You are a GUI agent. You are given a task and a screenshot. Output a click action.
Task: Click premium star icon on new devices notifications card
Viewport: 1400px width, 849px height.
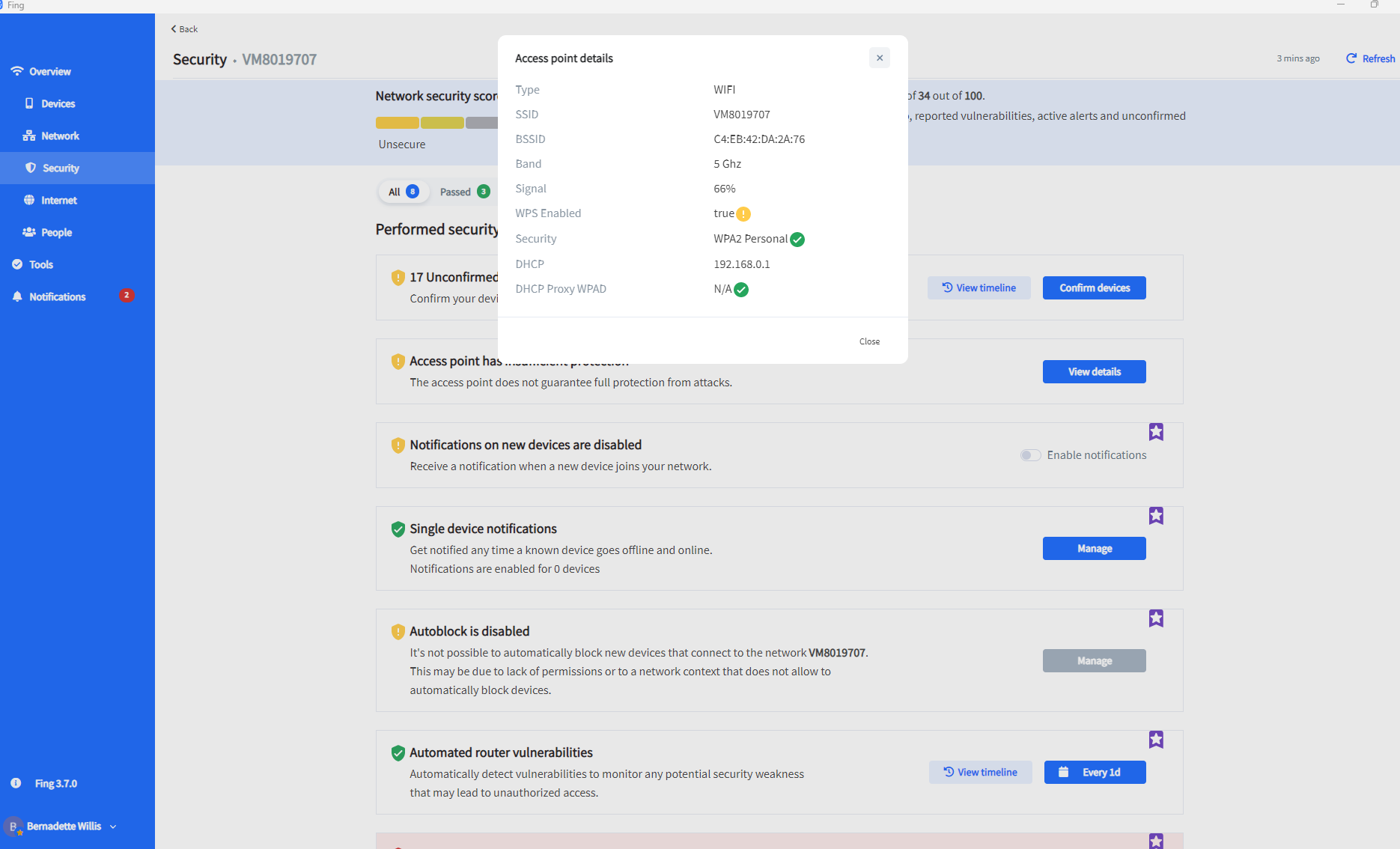1156,432
